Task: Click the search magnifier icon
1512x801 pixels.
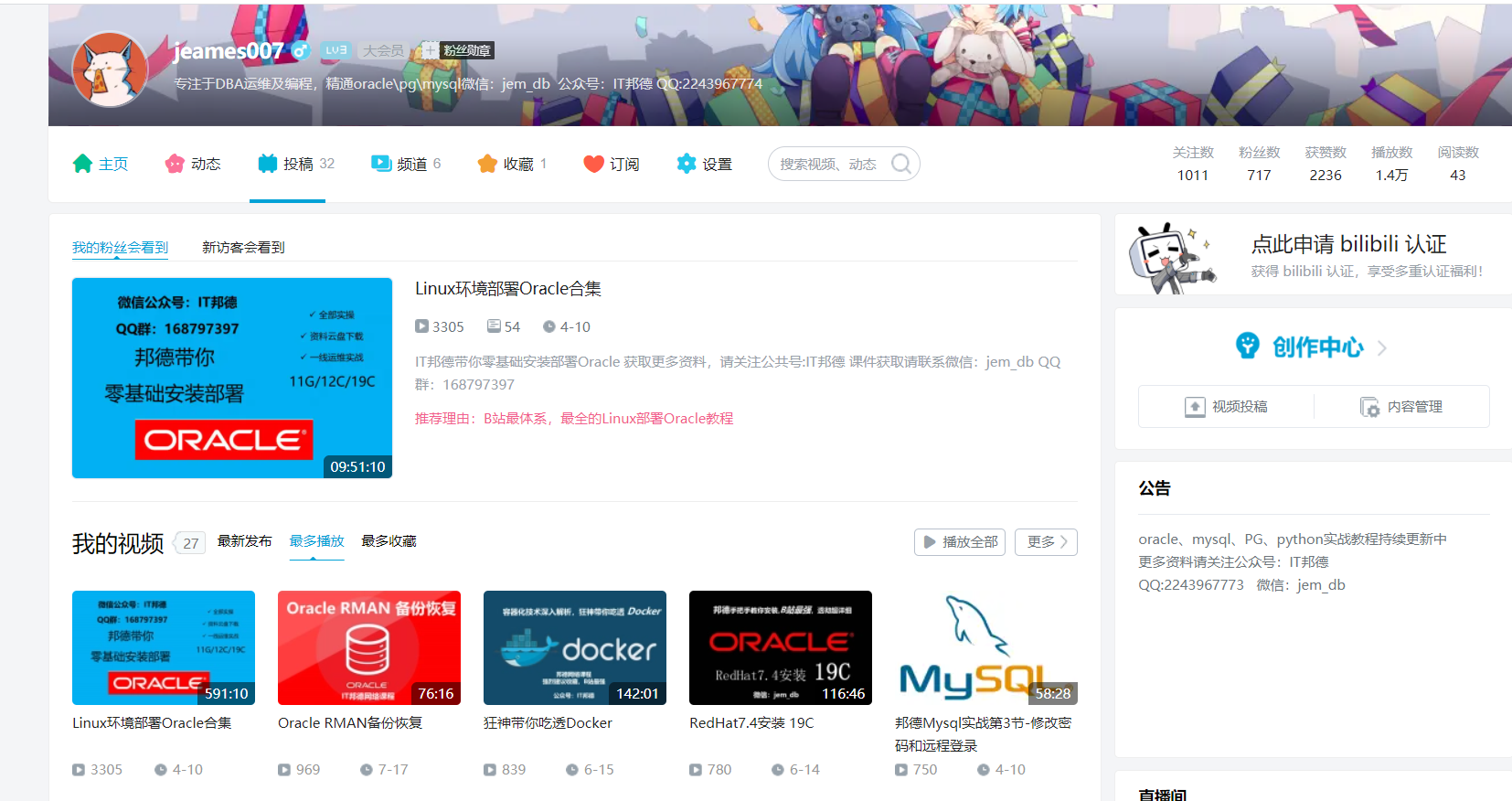Action: [x=901, y=164]
